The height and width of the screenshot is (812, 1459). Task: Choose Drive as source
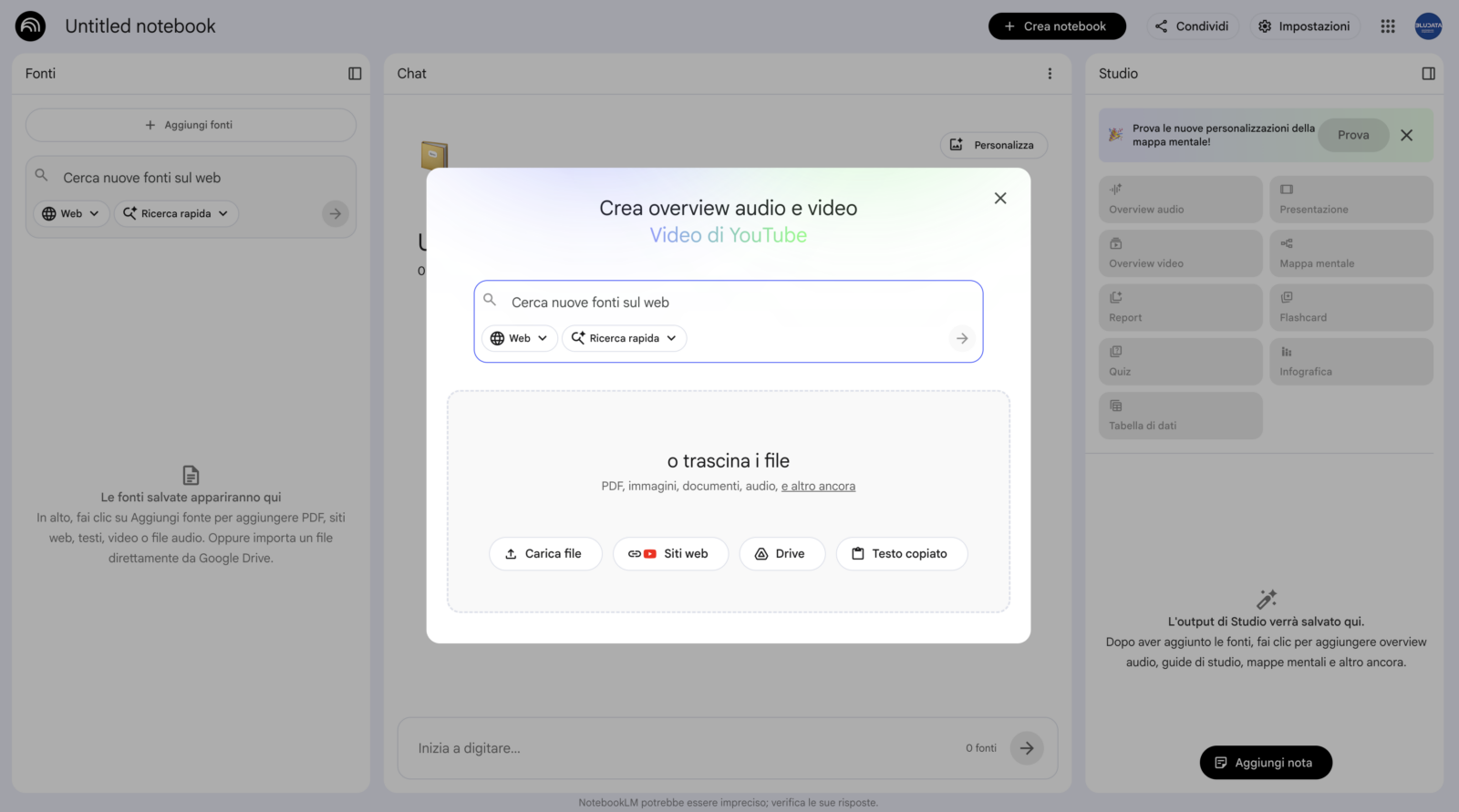[781, 553]
